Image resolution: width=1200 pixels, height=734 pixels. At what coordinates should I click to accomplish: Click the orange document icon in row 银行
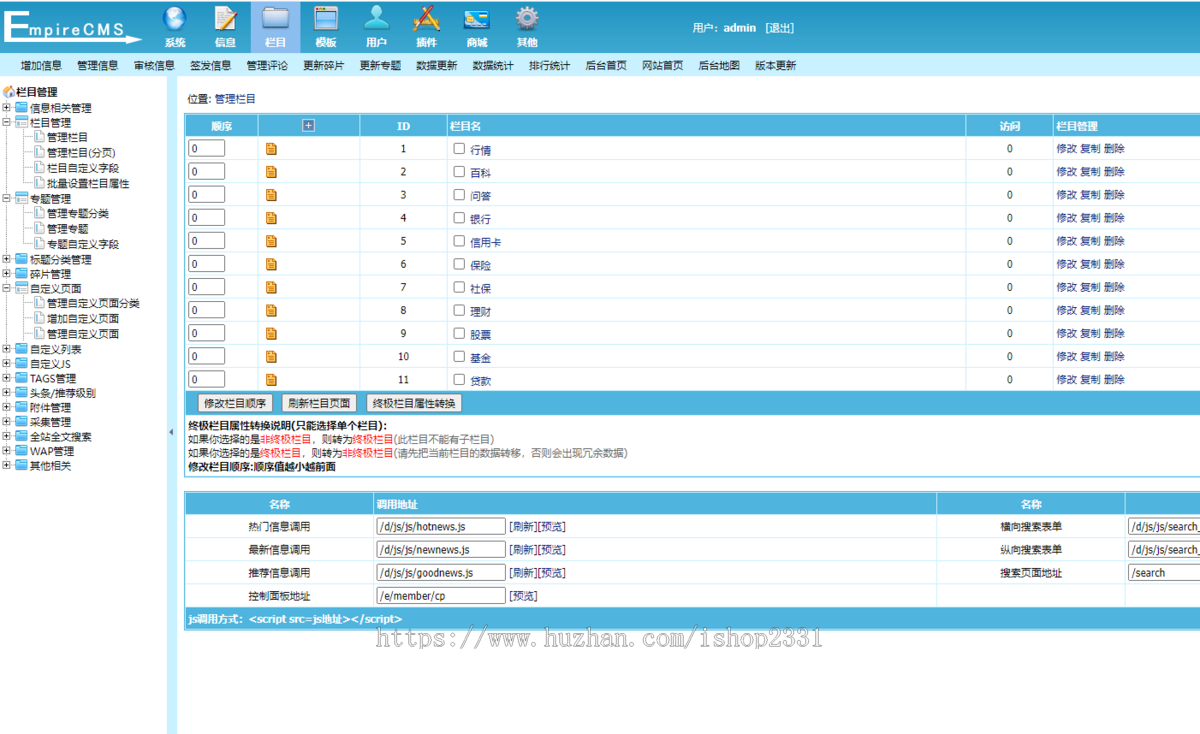pyautogui.click(x=271, y=218)
